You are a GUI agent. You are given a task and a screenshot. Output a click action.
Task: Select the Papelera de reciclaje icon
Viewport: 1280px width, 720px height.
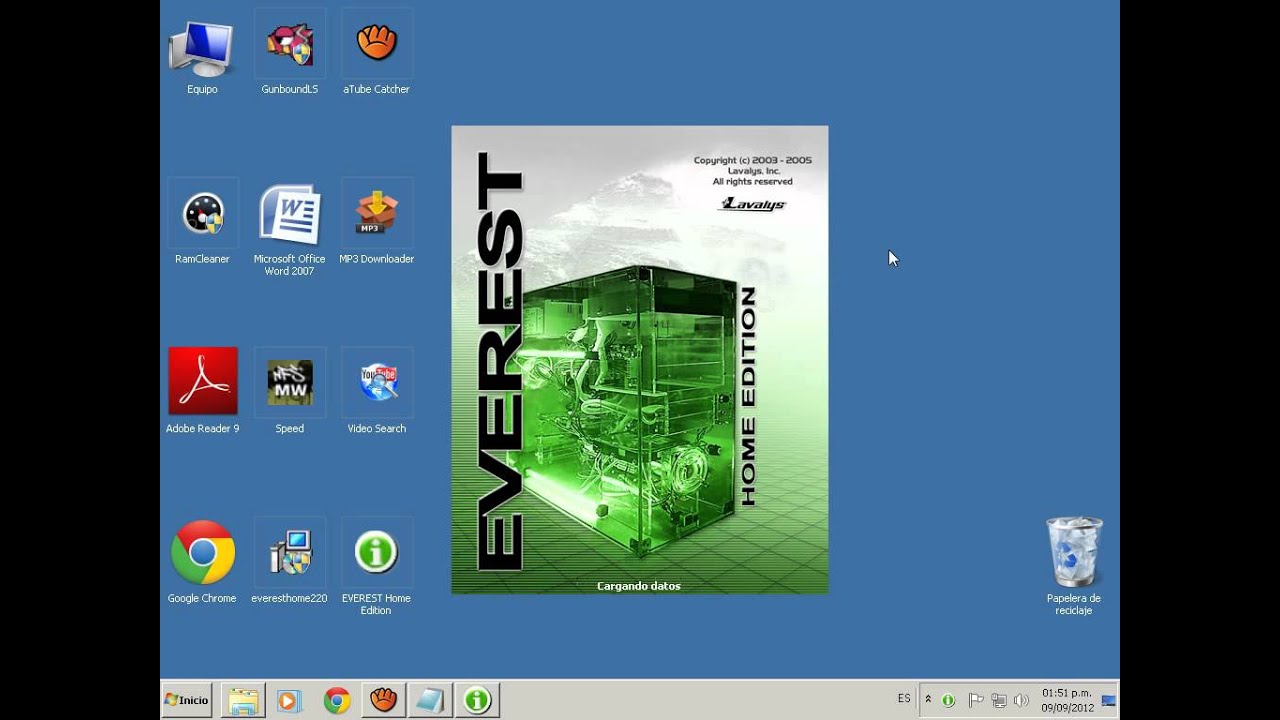click(1074, 567)
